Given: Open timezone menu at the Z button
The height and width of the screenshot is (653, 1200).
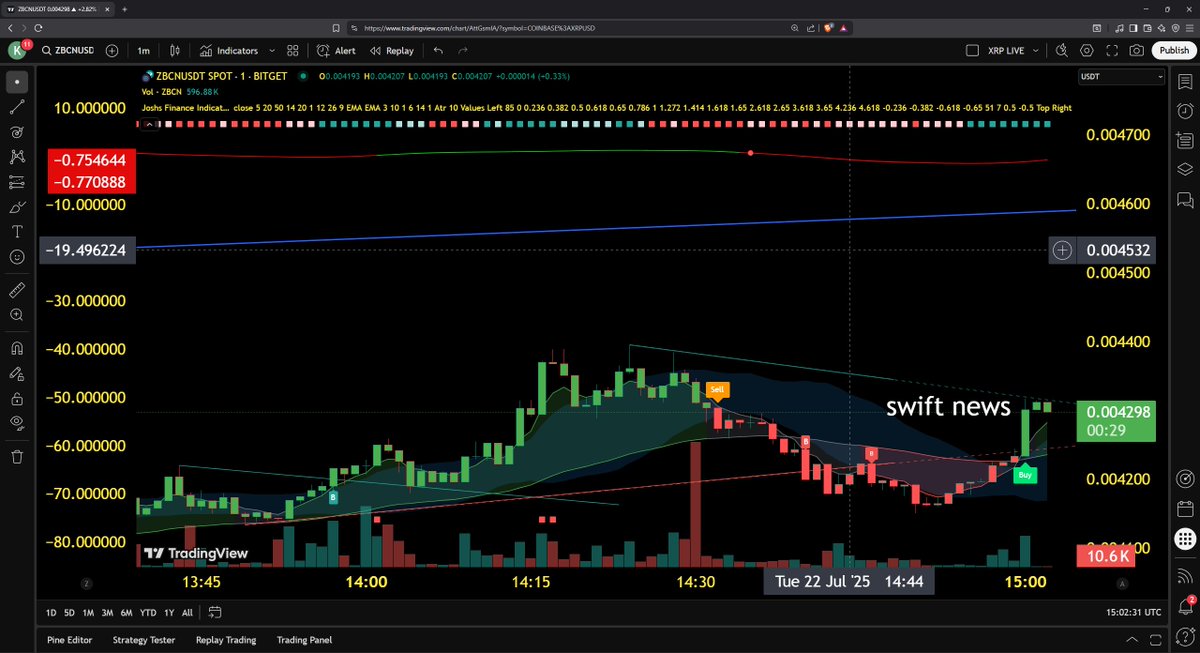Looking at the screenshot, I should click(87, 582).
